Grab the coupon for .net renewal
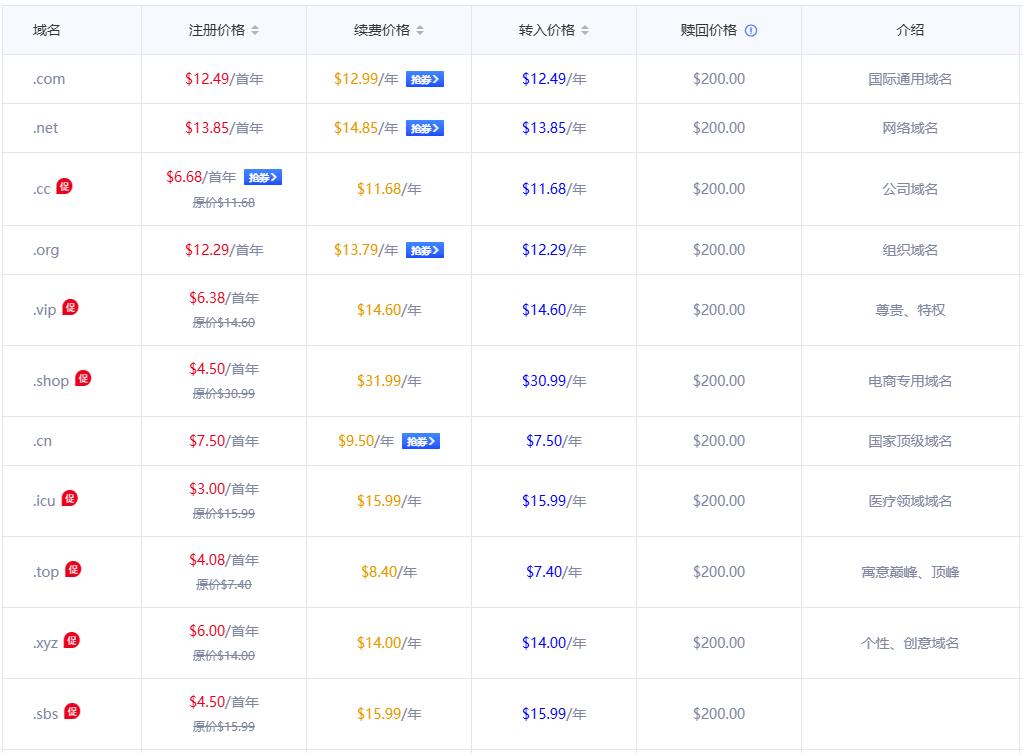This screenshot has width=1023, height=753. (x=424, y=128)
